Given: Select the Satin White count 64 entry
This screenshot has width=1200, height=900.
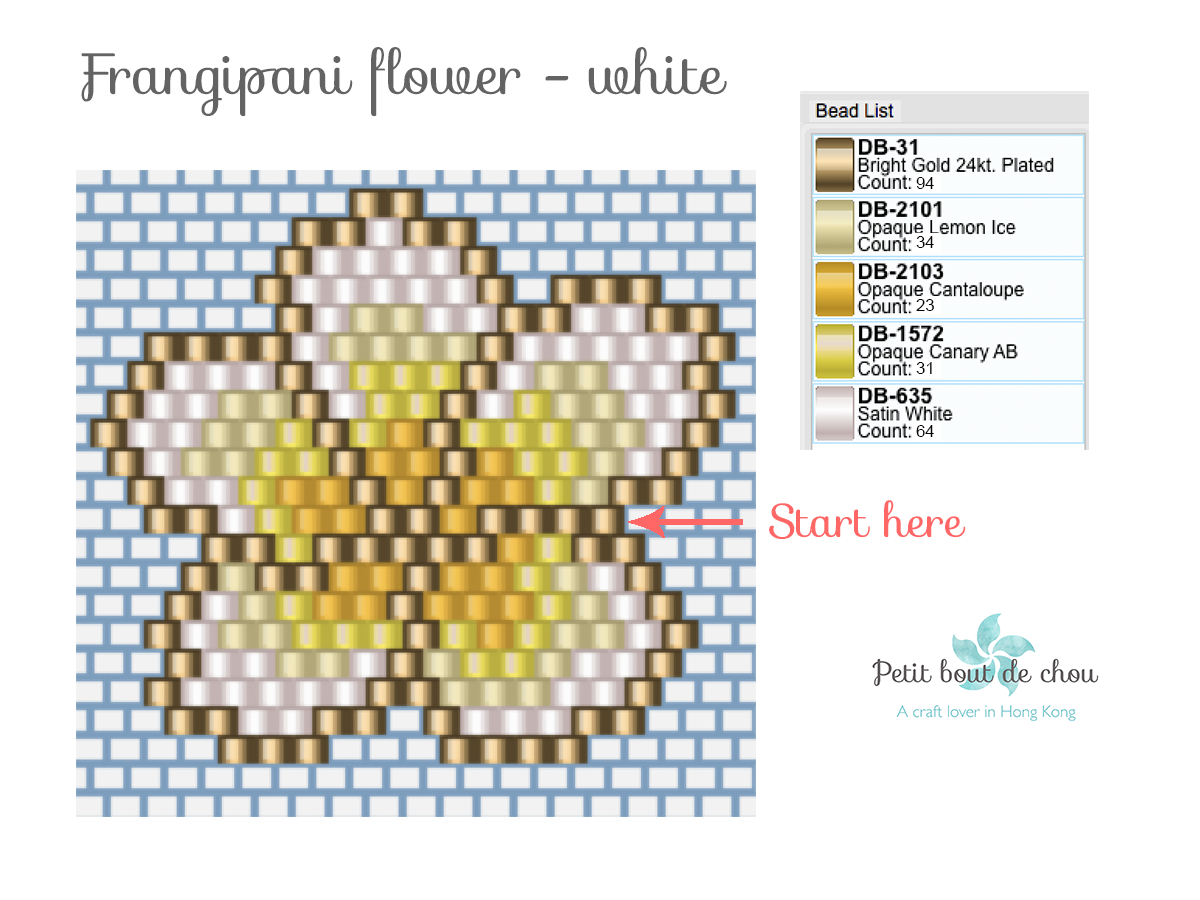Looking at the screenshot, I should [x=949, y=413].
